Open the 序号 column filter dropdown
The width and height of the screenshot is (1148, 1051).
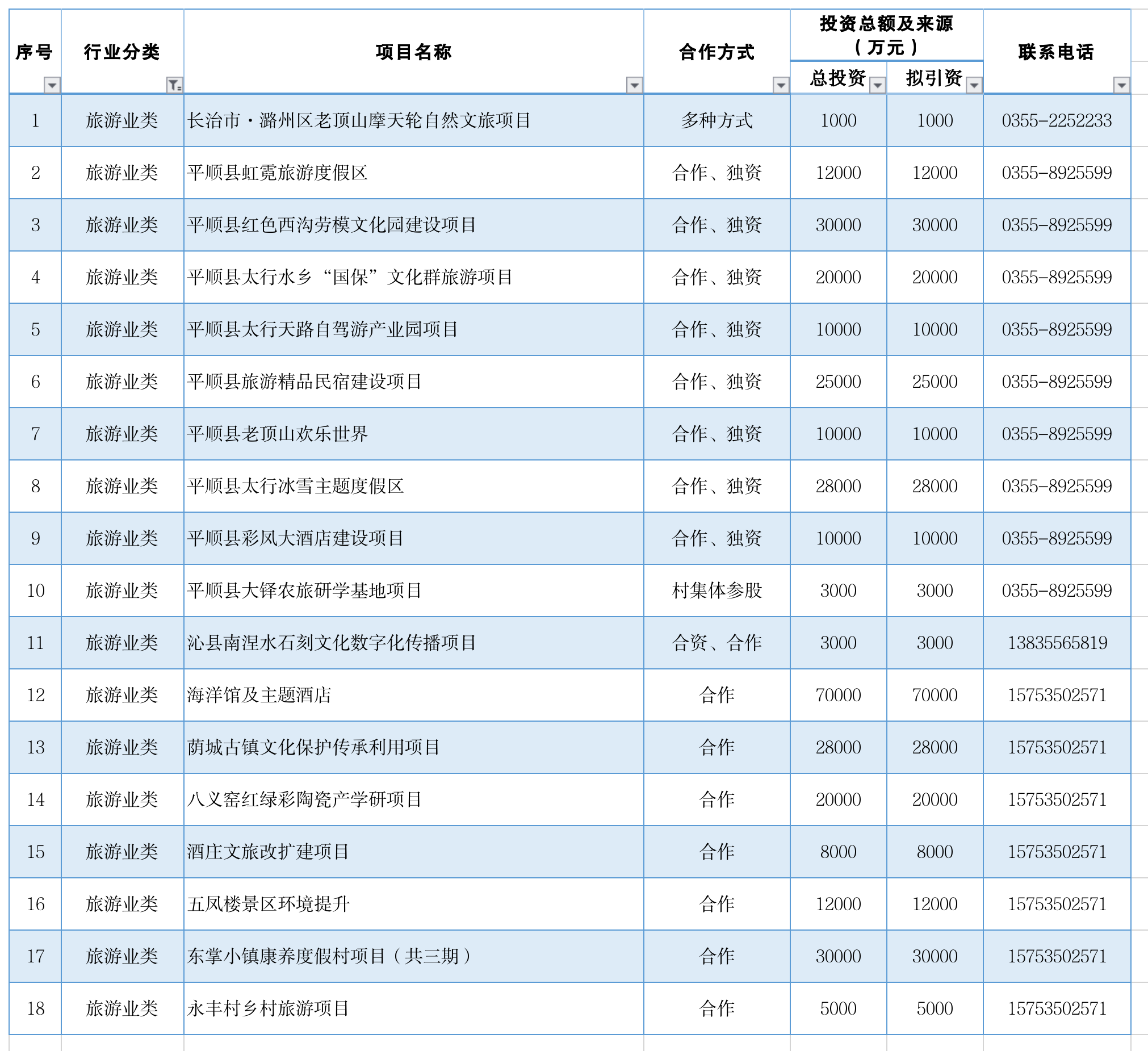point(52,85)
